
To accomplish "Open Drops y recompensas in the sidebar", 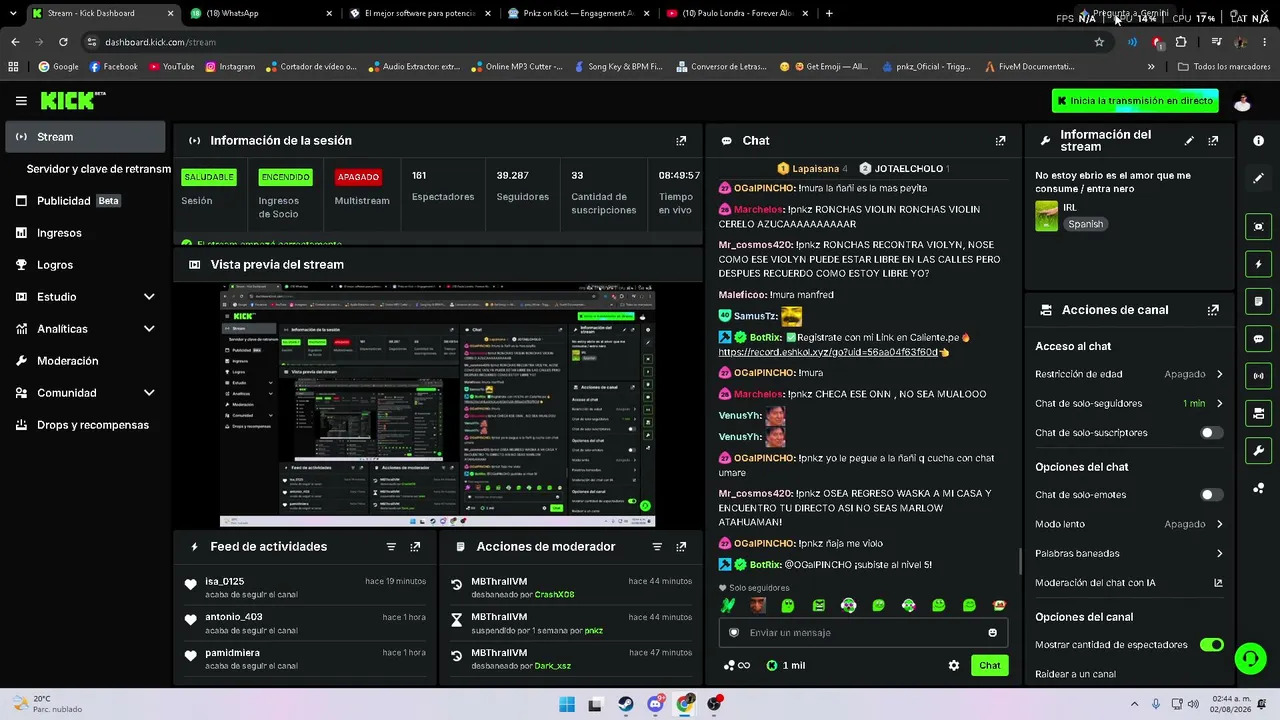I will coord(85,425).
